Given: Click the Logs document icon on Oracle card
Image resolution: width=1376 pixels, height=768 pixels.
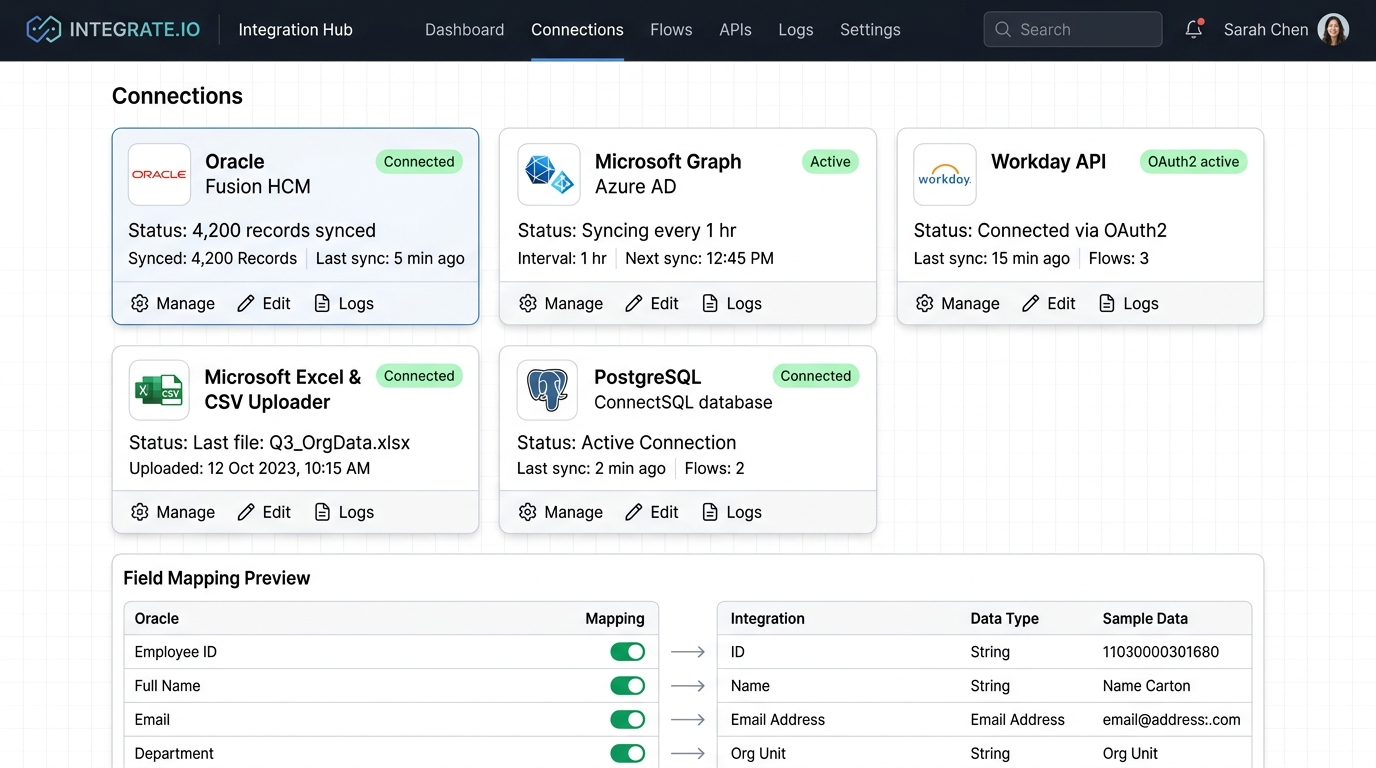Looking at the screenshot, I should (x=322, y=303).
